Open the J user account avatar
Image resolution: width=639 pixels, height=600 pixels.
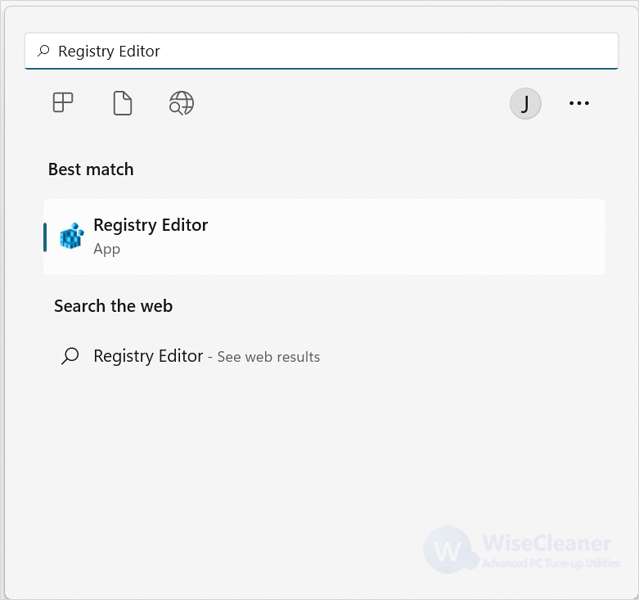click(525, 104)
